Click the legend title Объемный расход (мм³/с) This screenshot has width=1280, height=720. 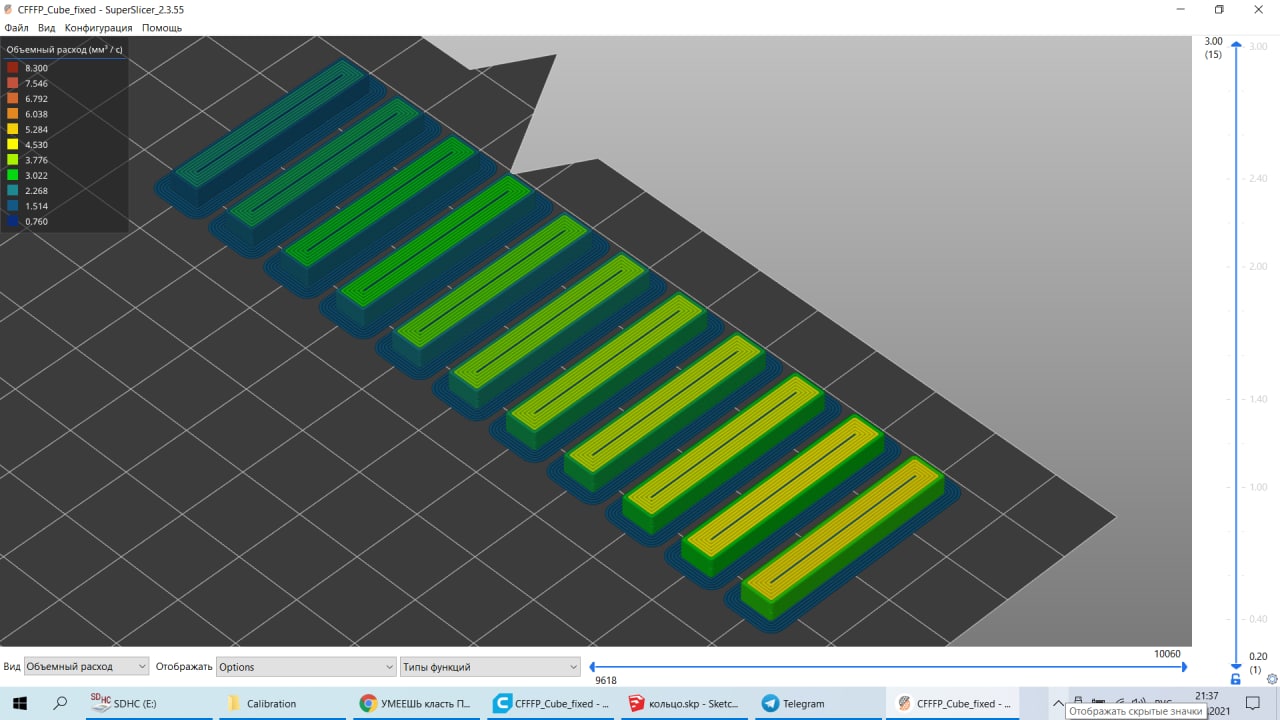63,49
